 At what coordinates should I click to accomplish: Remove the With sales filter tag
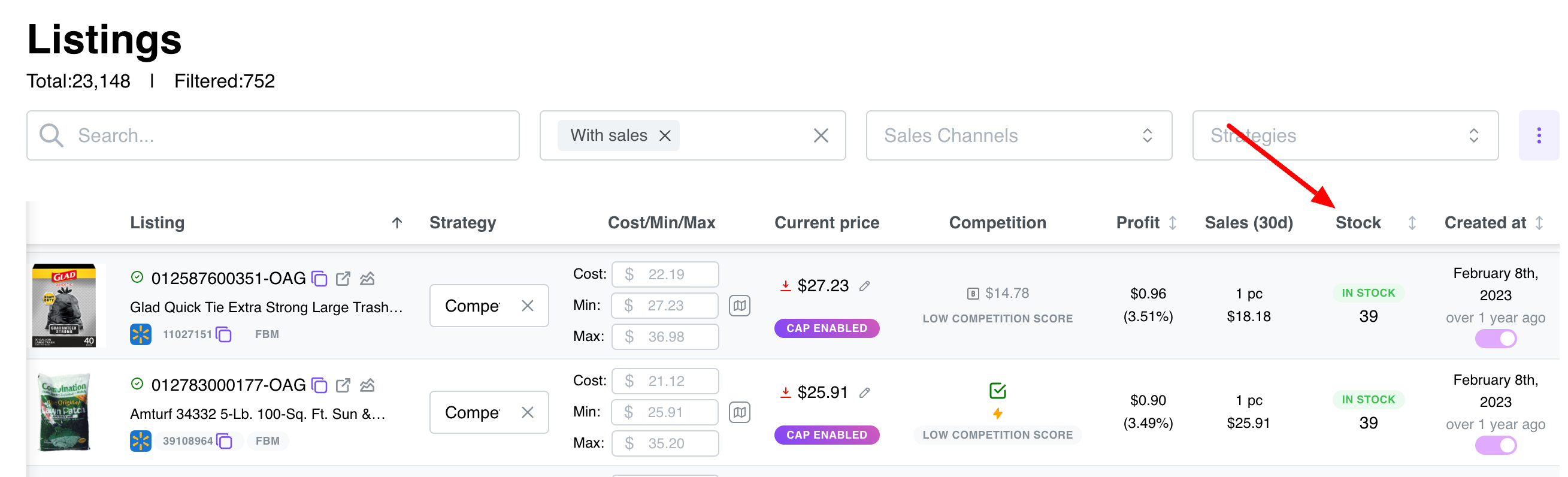pos(665,135)
